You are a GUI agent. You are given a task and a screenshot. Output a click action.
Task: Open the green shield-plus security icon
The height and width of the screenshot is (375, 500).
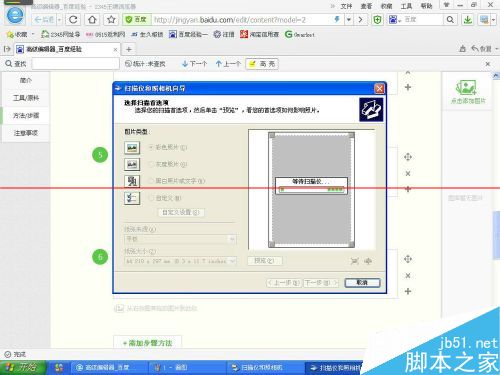[x=377, y=20]
